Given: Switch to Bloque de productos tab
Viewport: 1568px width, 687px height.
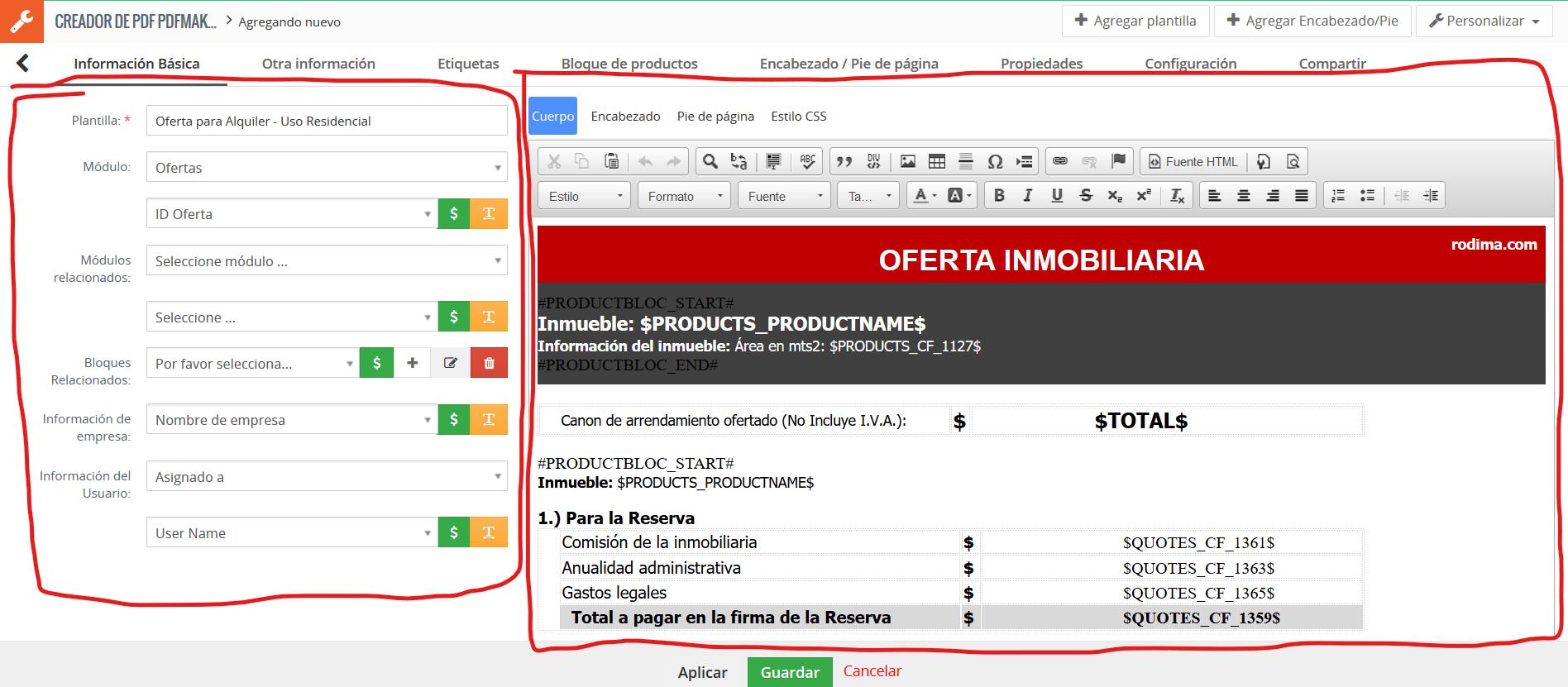Looking at the screenshot, I should [x=629, y=64].
